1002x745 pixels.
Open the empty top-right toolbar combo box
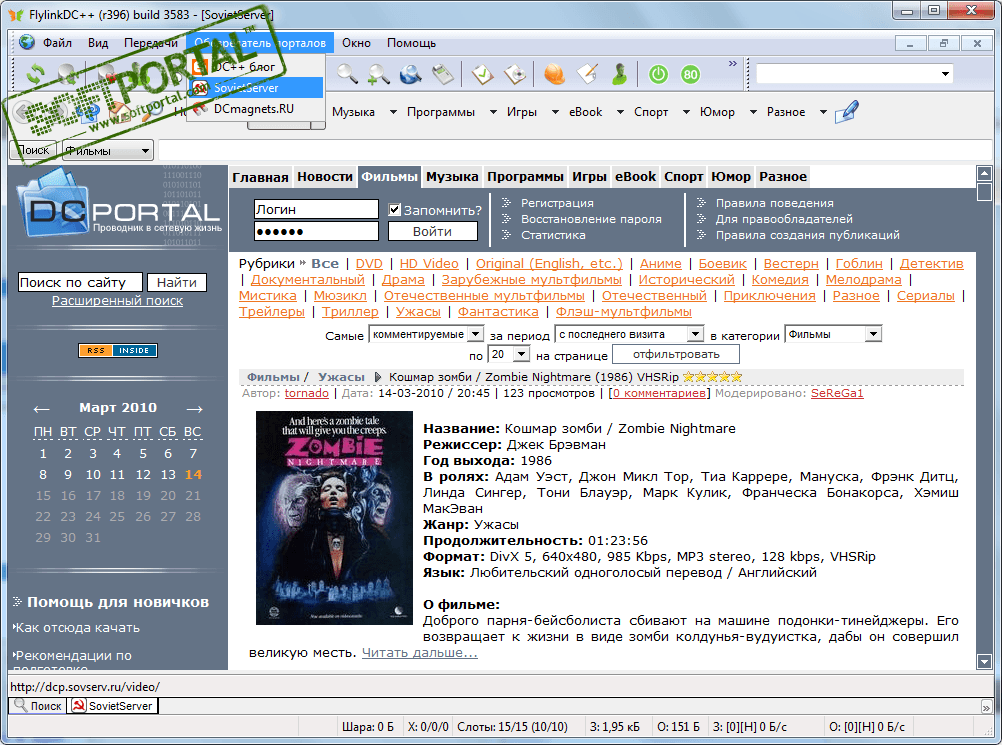tap(854, 74)
